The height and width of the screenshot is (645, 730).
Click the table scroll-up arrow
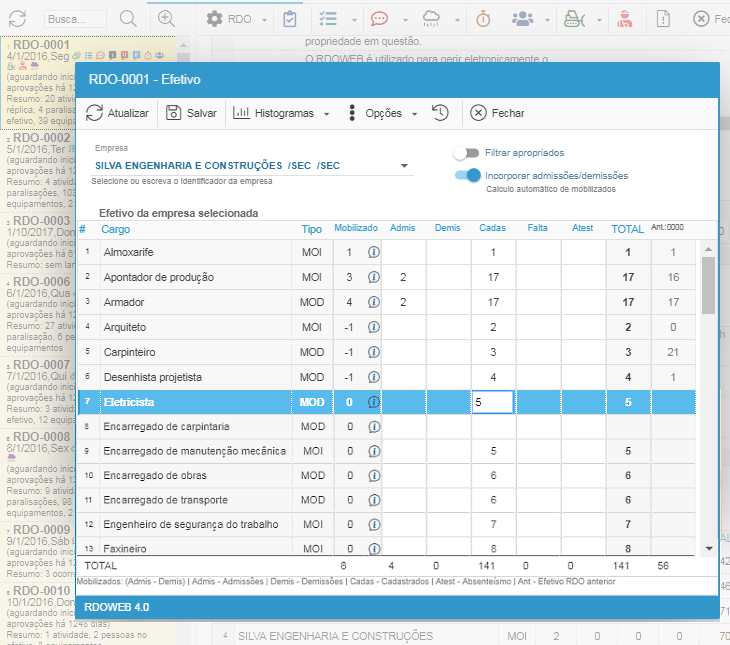click(709, 250)
